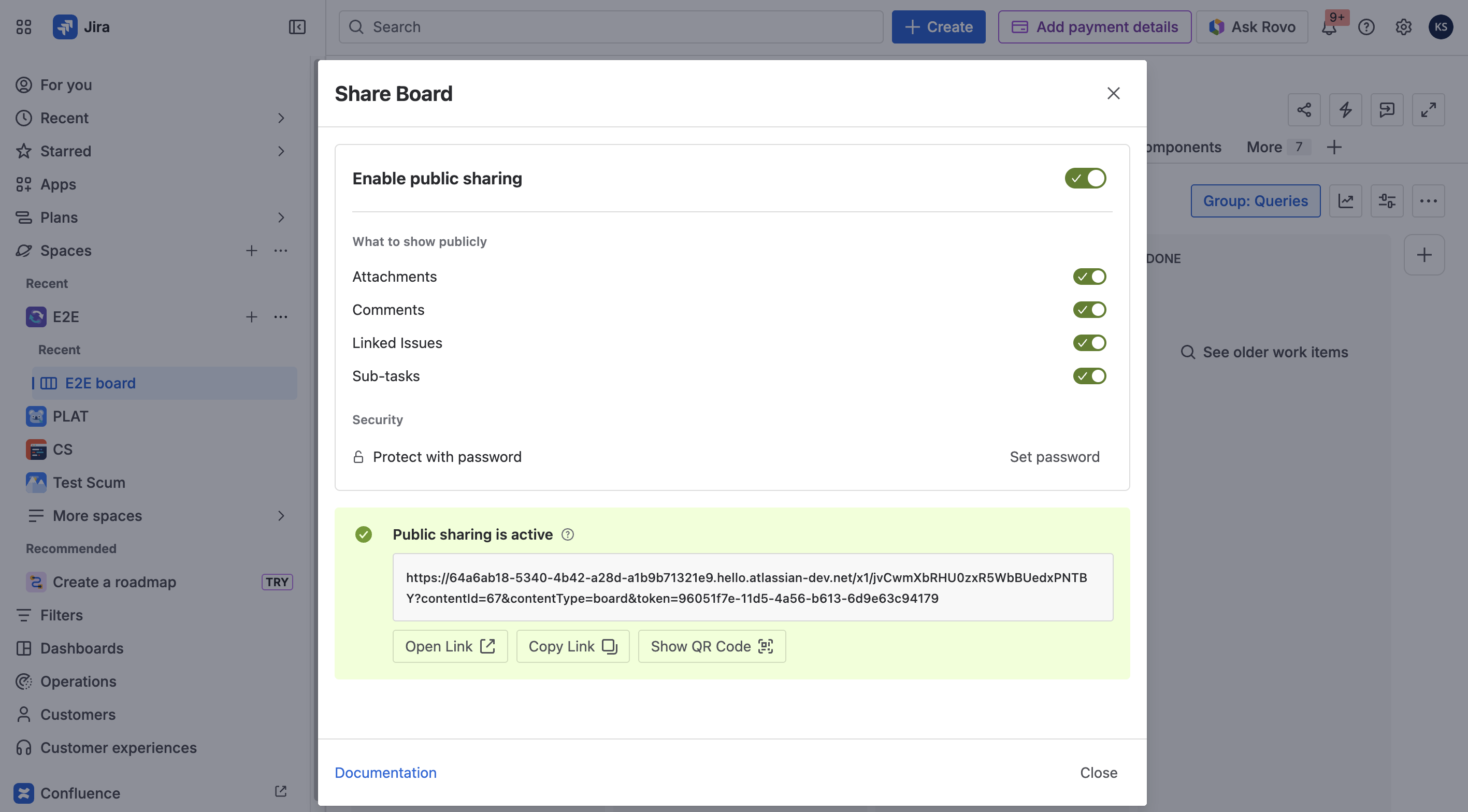Expand the More spaces chevron

[281, 516]
